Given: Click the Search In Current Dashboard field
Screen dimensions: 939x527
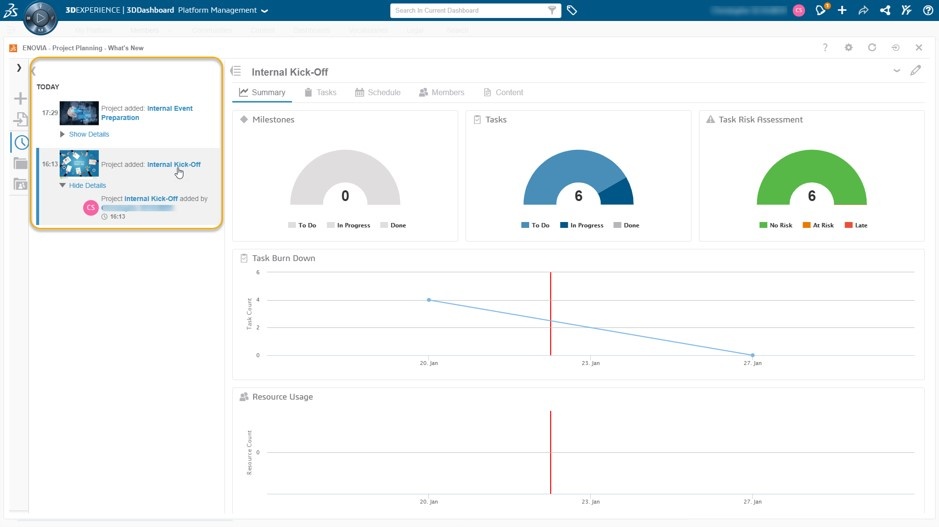Looking at the screenshot, I should click(469, 10).
